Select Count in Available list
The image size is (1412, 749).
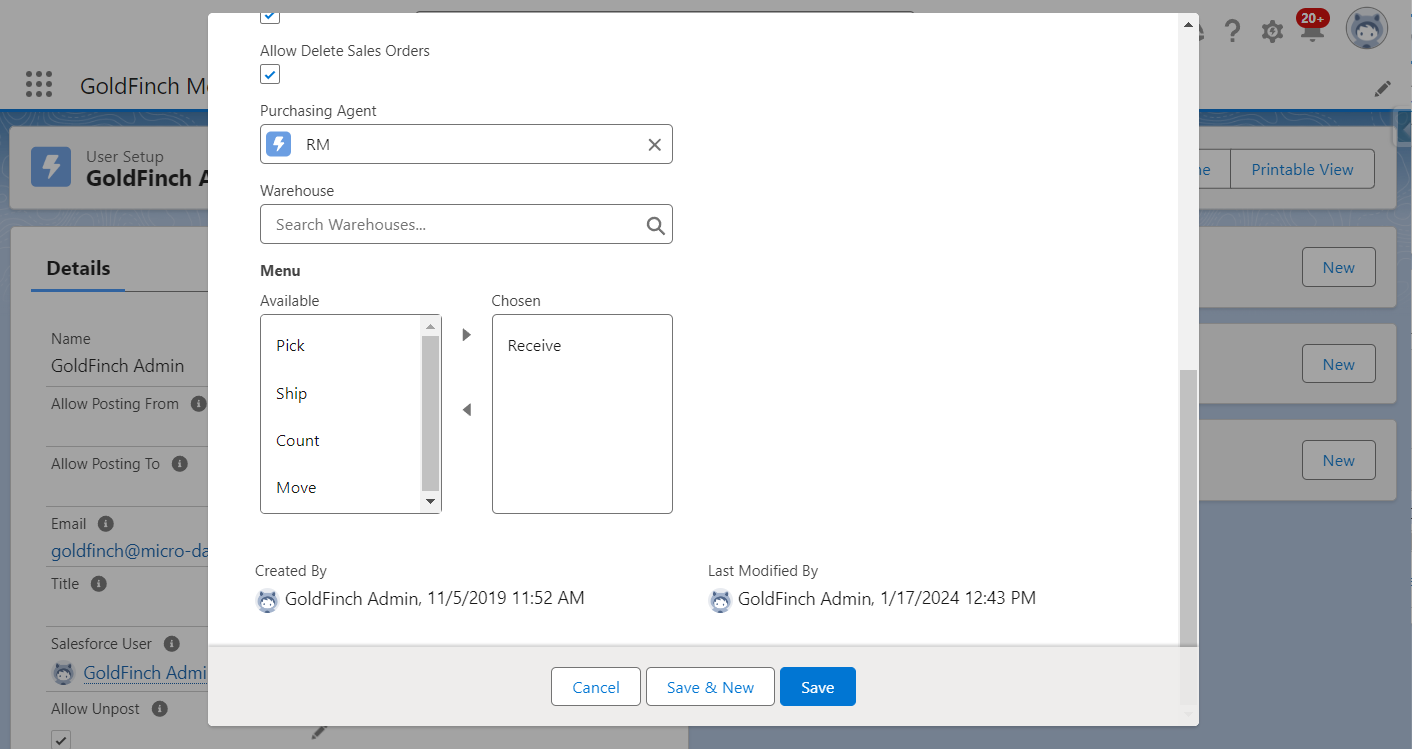coord(341,440)
